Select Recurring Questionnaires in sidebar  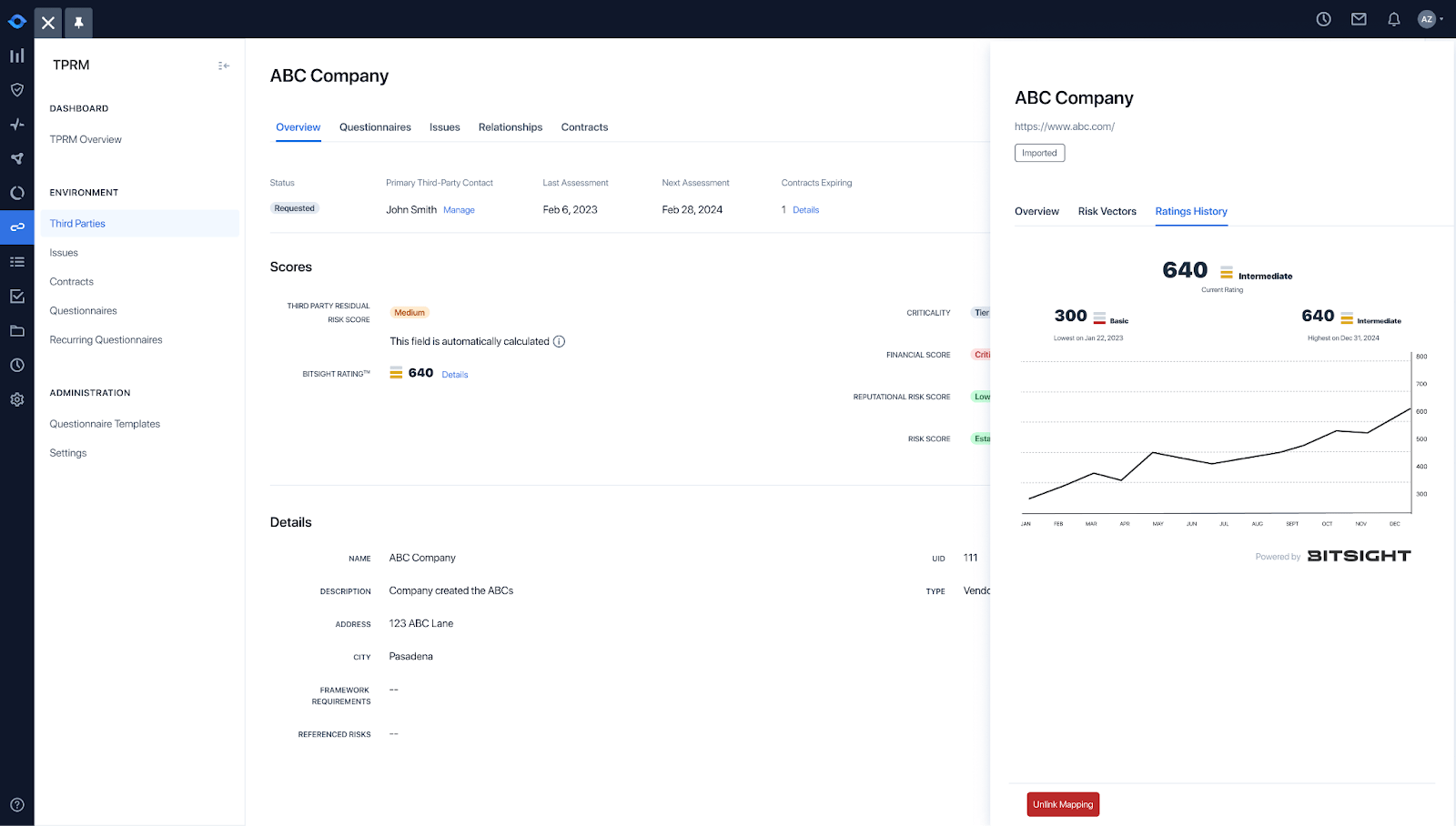click(106, 340)
